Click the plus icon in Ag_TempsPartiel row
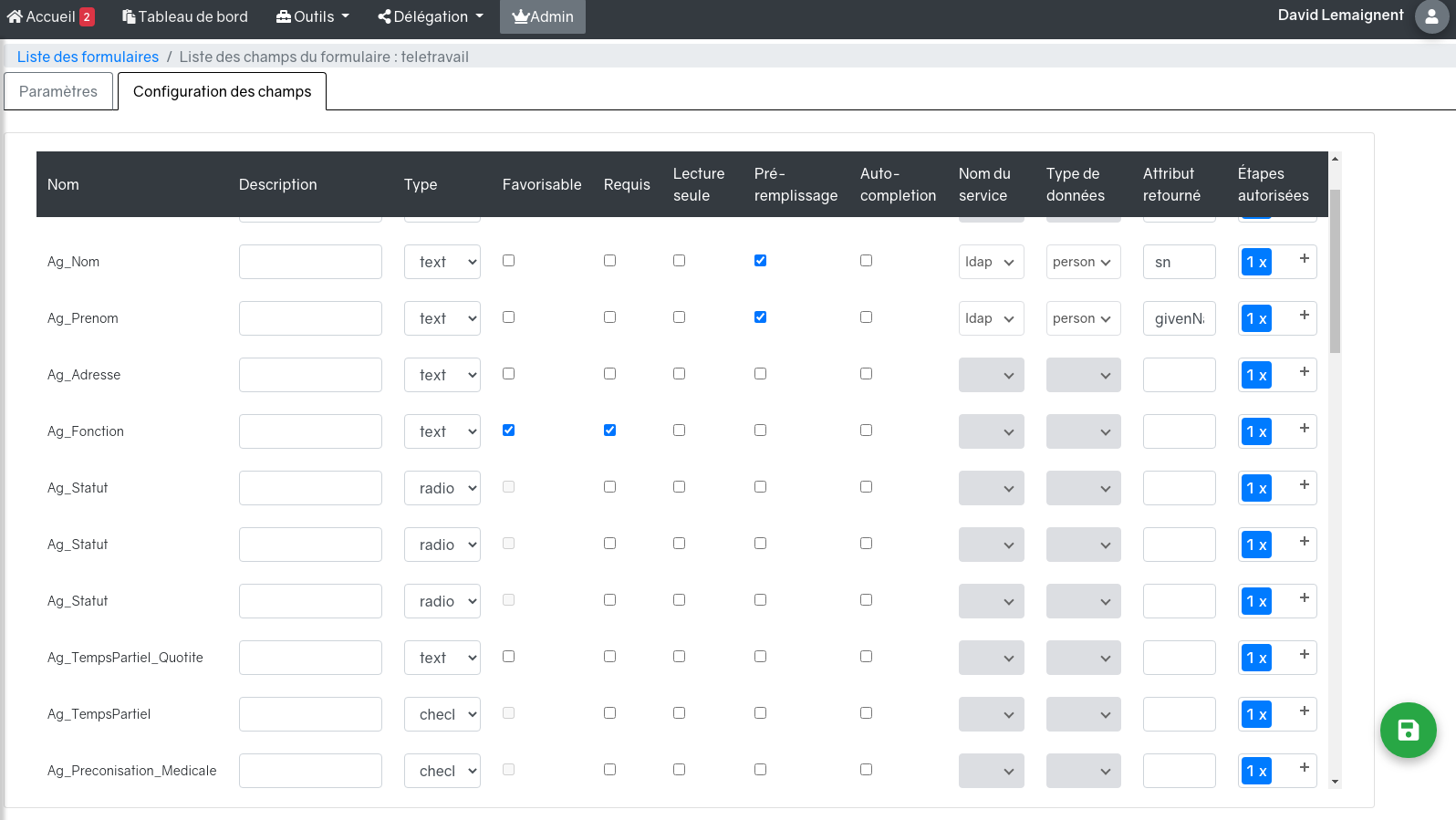 click(x=1304, y=711)
